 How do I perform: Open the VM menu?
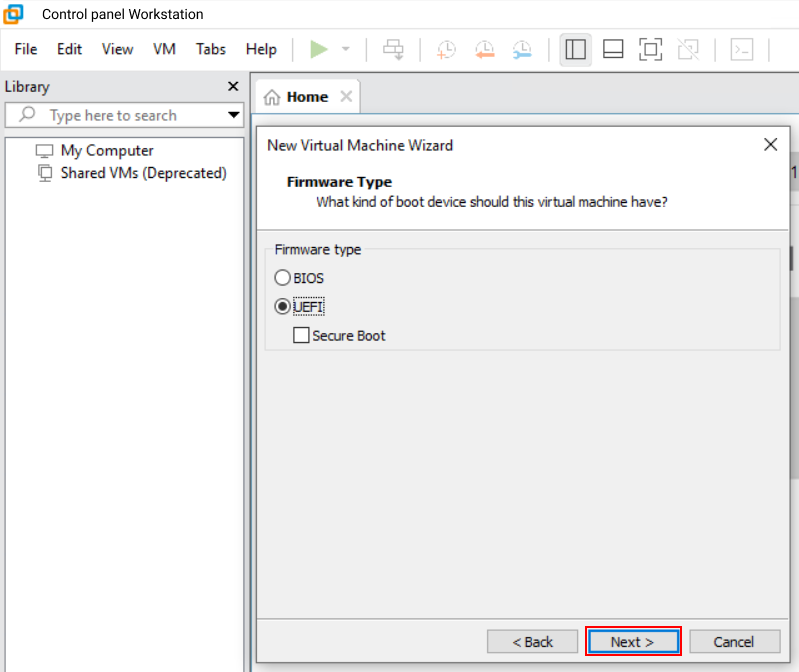(x=164, y=49)
